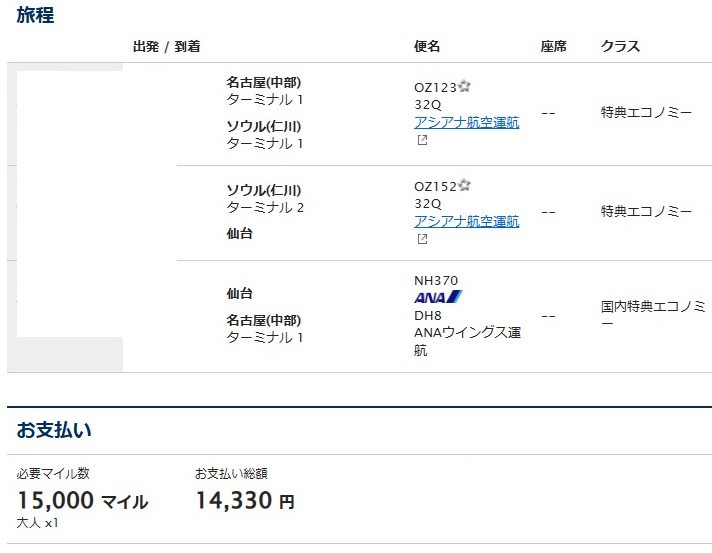Click the Star Alliance icon beside OZ152
The width and height of the screenshot is (712, 553).
464,185
